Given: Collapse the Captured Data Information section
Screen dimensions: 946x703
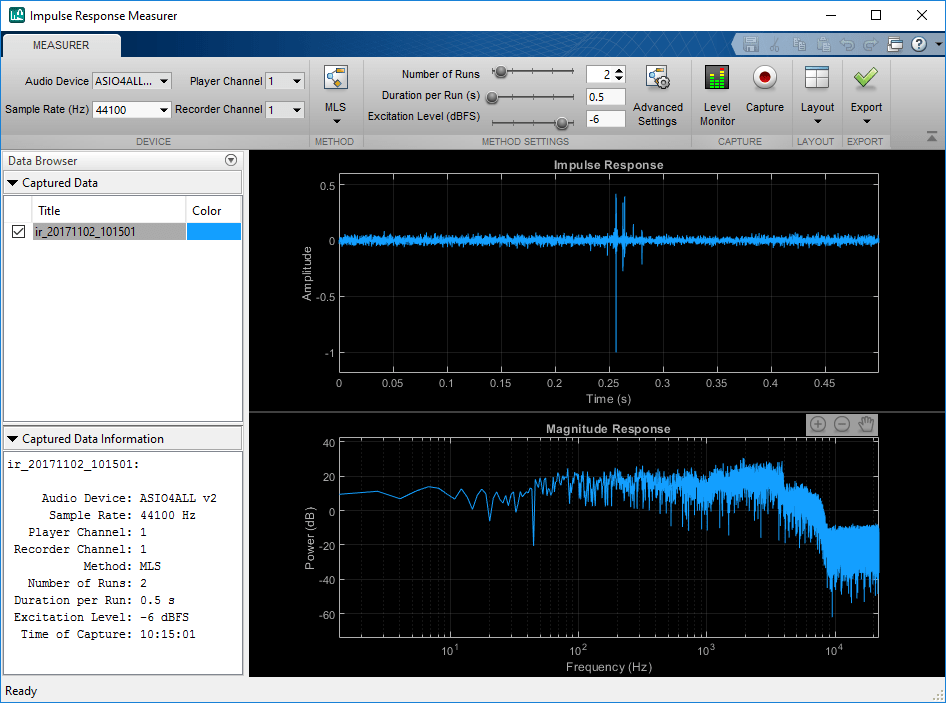Looking at the screenshot, I should tap(10, 438).
